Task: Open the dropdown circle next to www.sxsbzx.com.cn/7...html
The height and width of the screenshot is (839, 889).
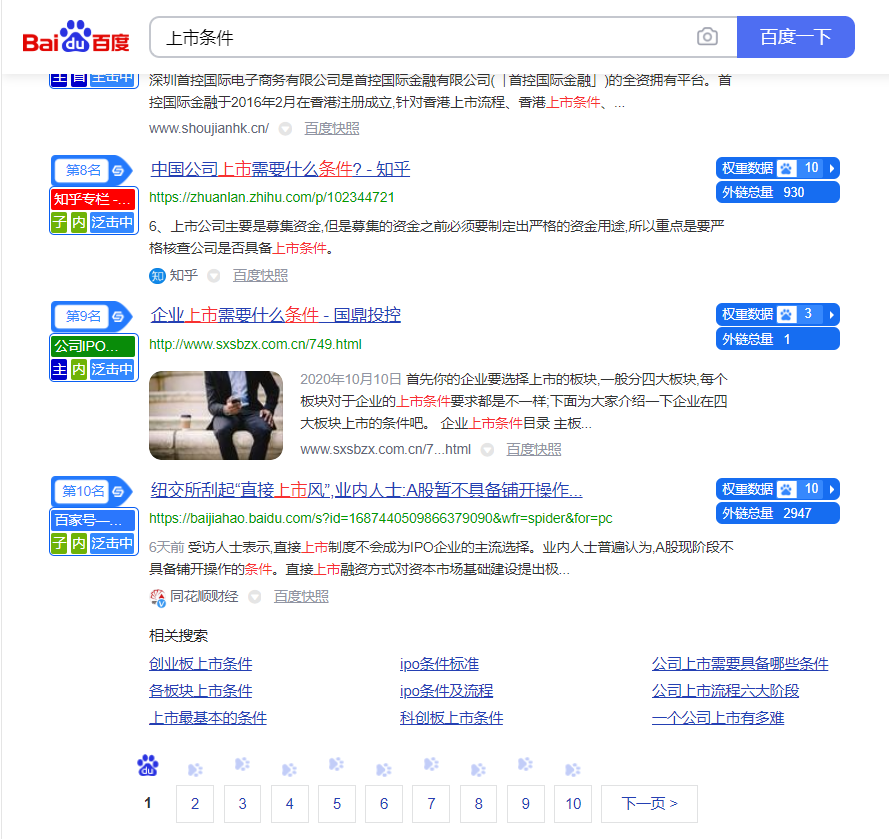Action: (487, 450)
